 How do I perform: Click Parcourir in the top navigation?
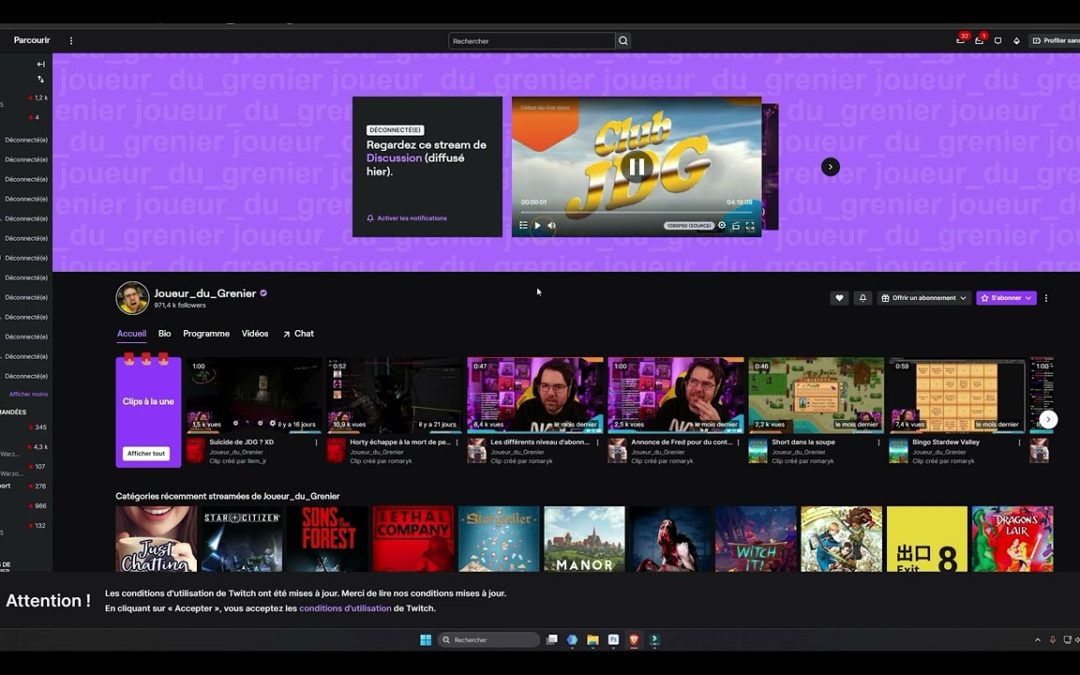click(x=32, y=40)
